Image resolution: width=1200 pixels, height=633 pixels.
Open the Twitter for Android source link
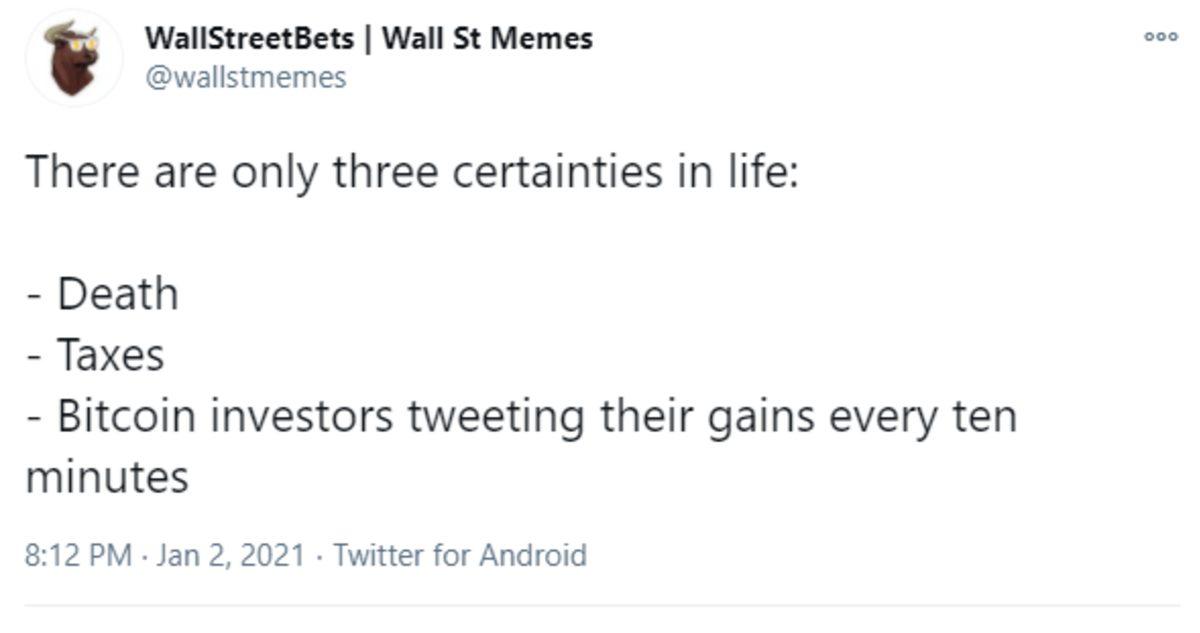tap(459, 554)
